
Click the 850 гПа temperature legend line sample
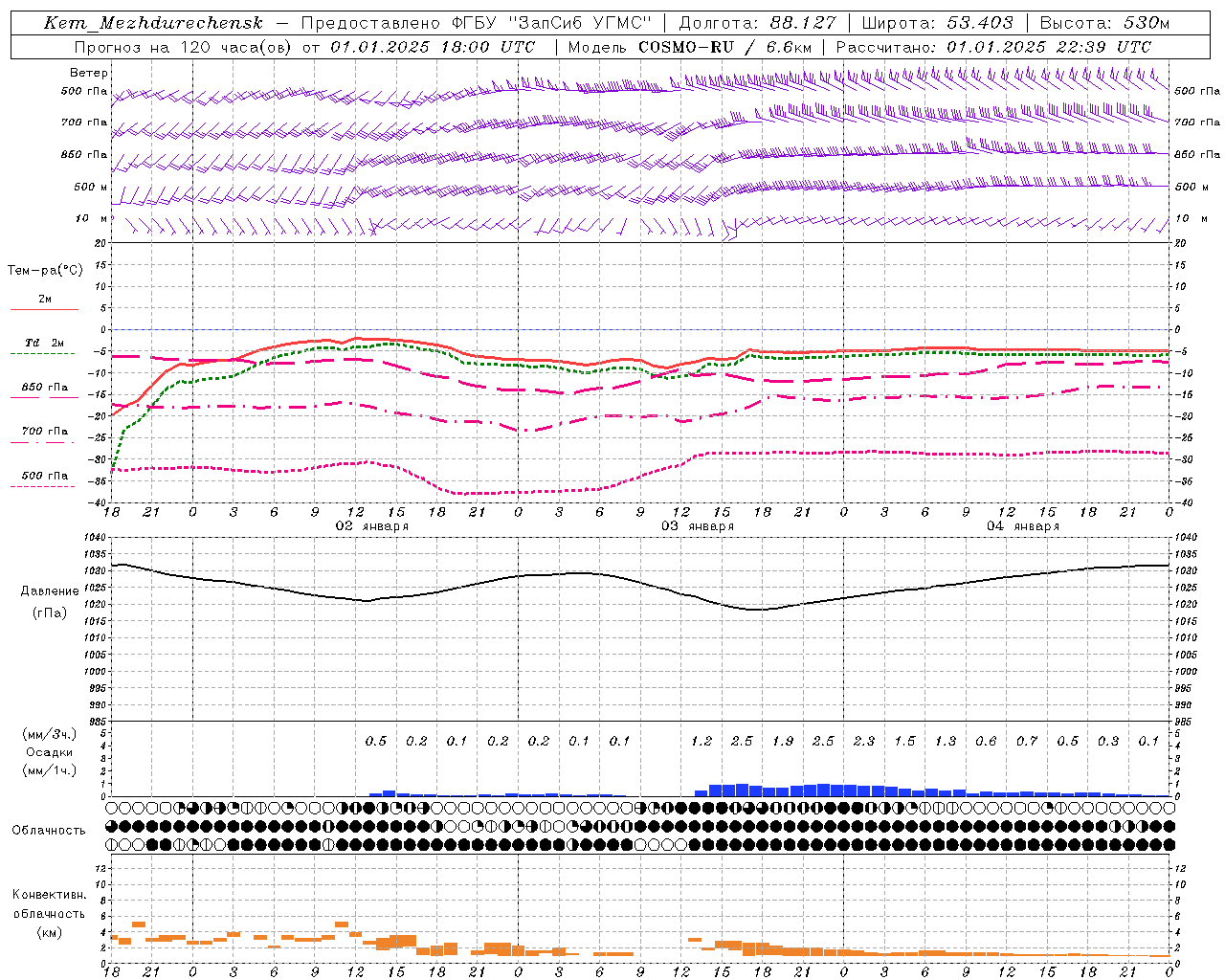point(44,397)
